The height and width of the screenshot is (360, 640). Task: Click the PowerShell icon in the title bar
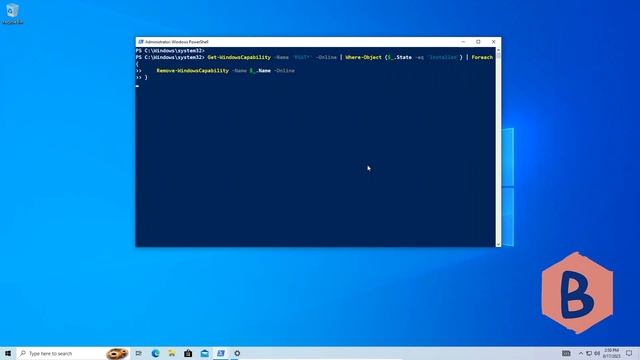(141, 42)
